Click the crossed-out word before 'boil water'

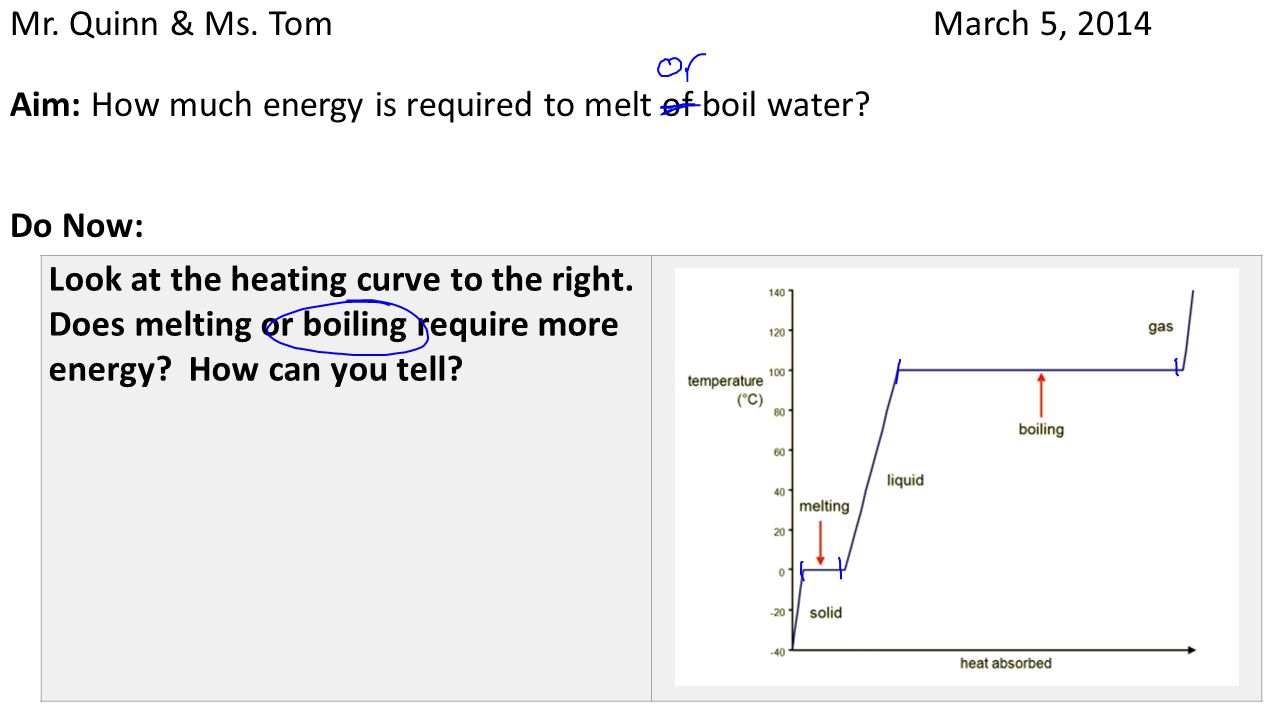(680, 105)
